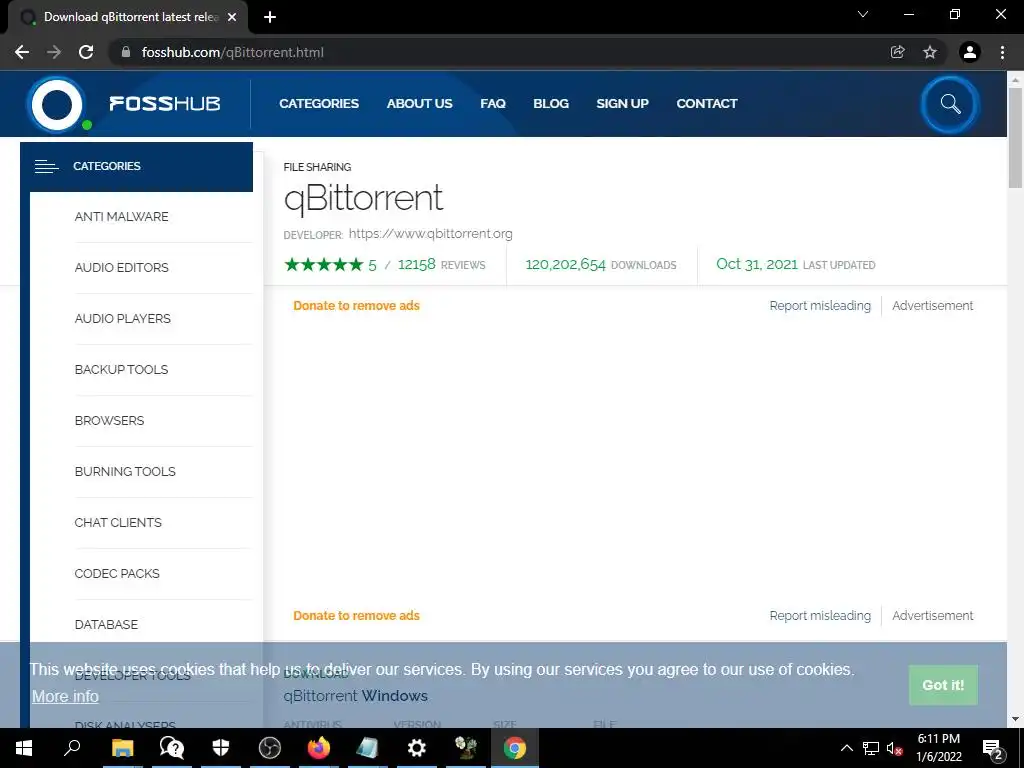Click Chrome icon on taskbar
Image resolution: width=1024 pixels, height=768 pixels.
[x=515, y=748]
